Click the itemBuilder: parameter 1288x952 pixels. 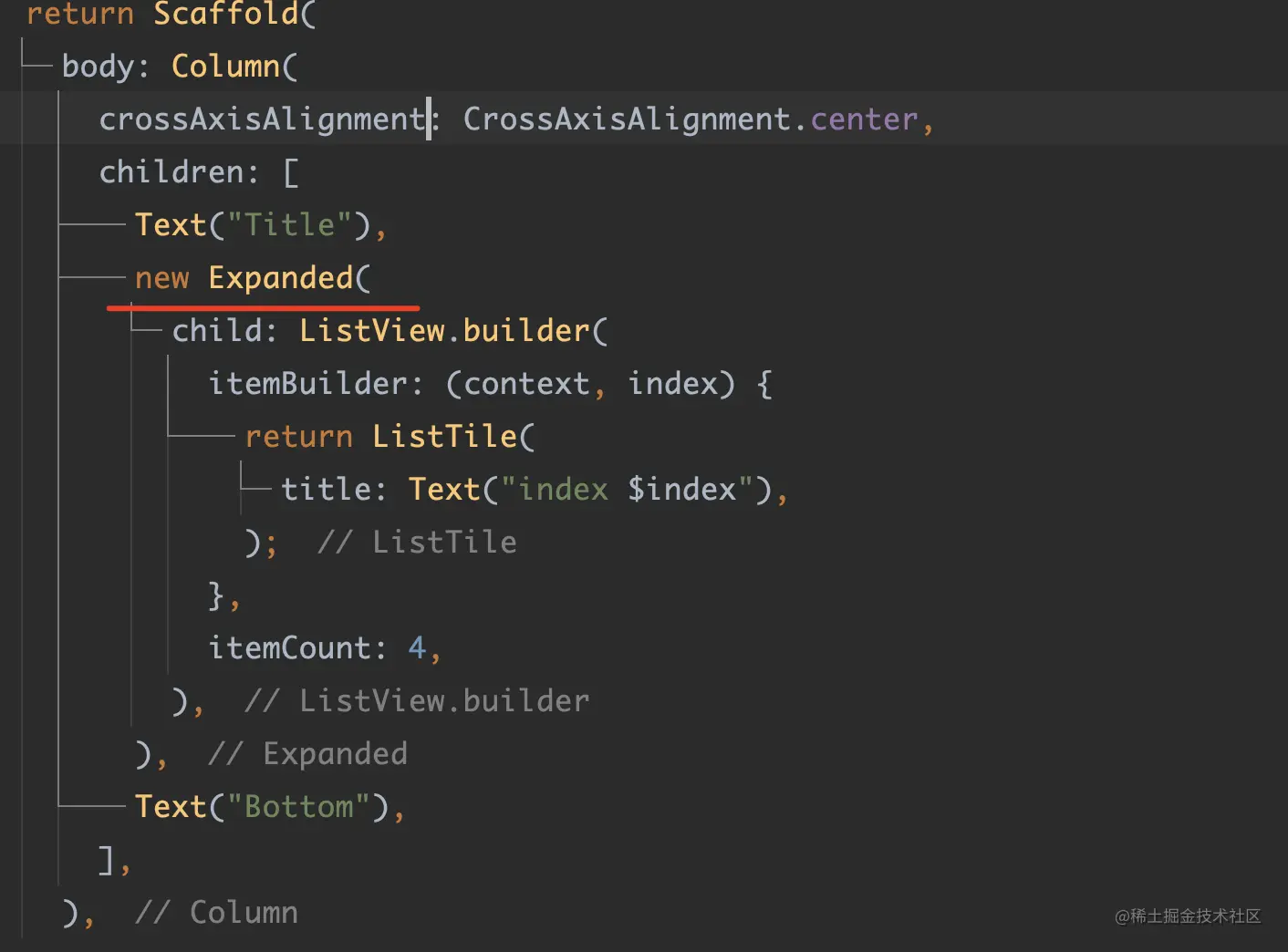tap(316, 384)
